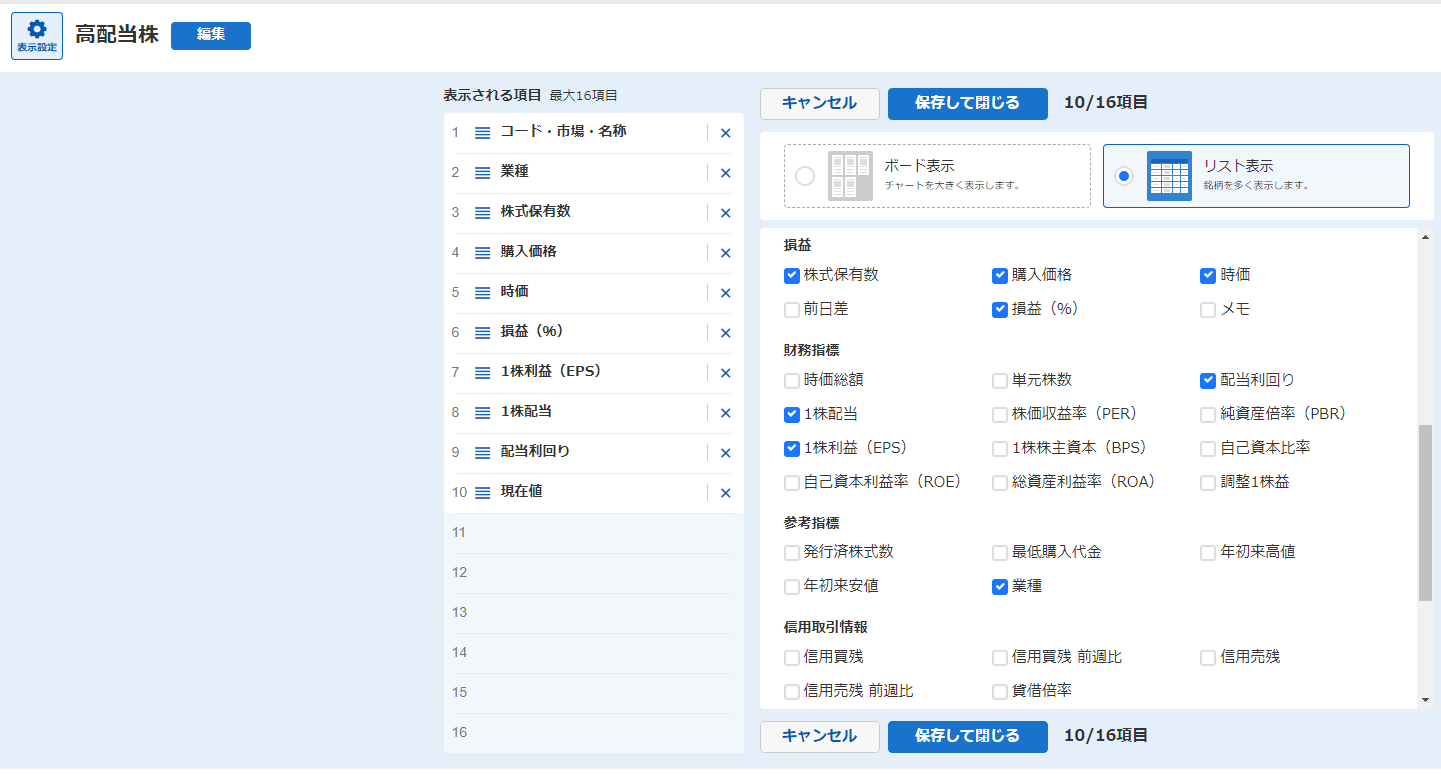This screenshot has height=774, width=1441.
Task: Click the drag handle for 購入価格 row
Action: pyautogui.click(x=482, y=252)
